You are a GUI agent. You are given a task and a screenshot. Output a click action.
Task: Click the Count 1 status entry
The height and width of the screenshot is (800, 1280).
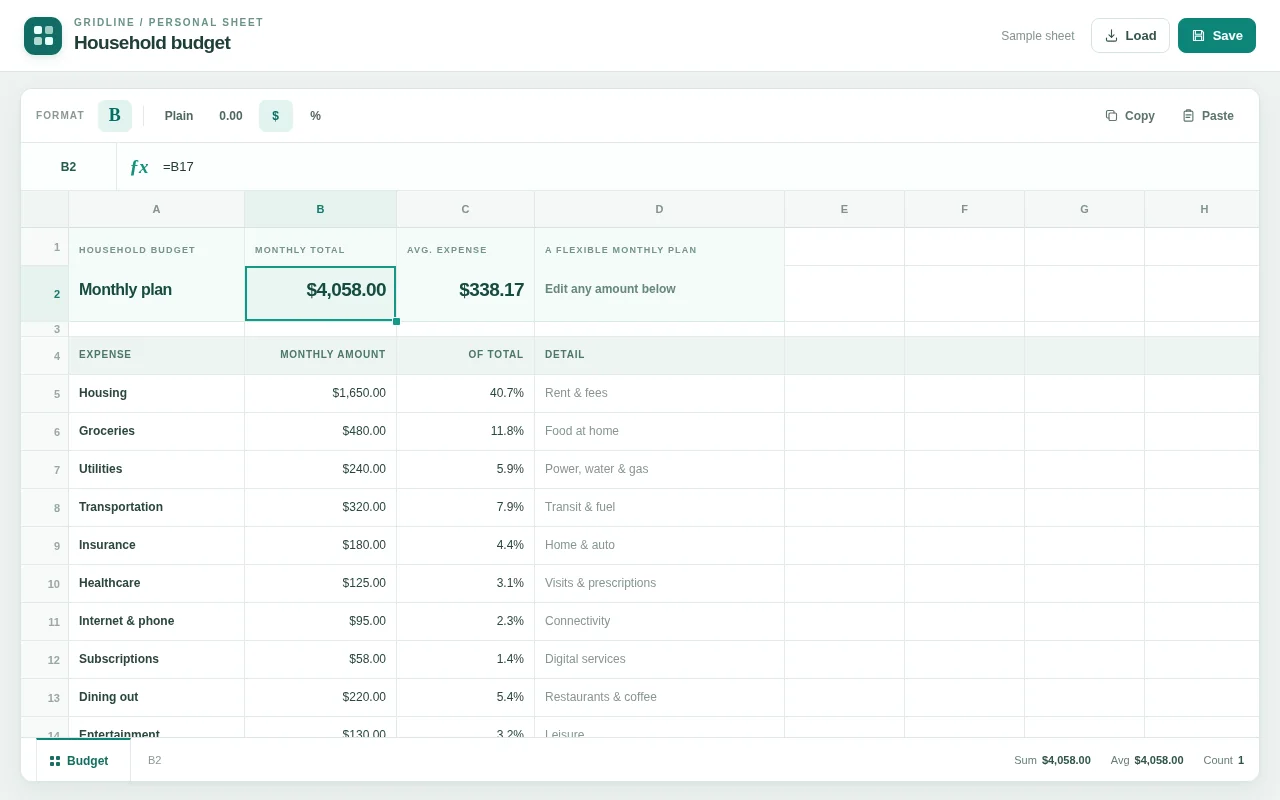pos(1224,760)
